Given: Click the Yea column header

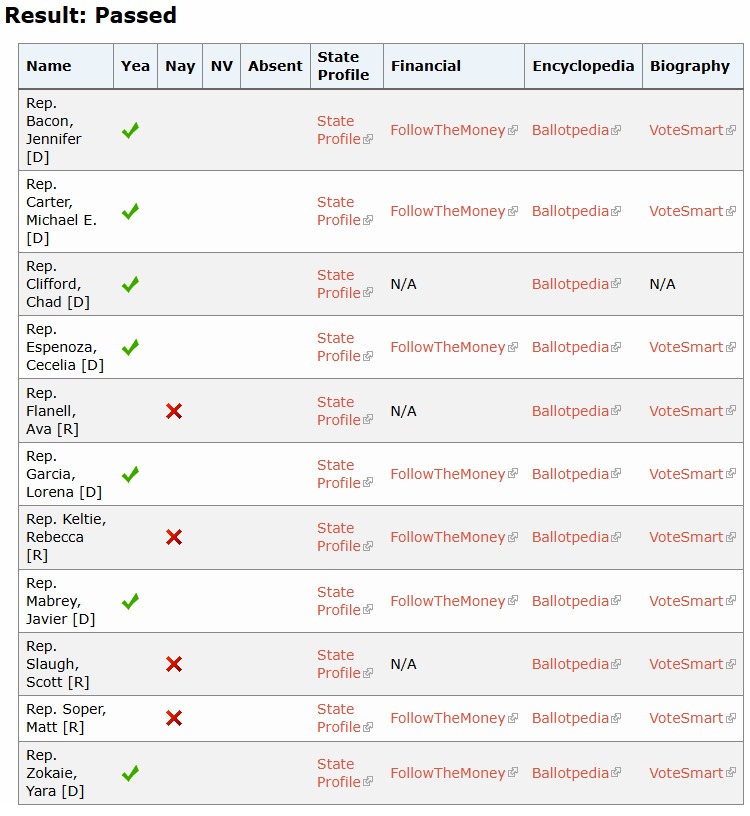Looking at the screenshot, I should (135, 66).
